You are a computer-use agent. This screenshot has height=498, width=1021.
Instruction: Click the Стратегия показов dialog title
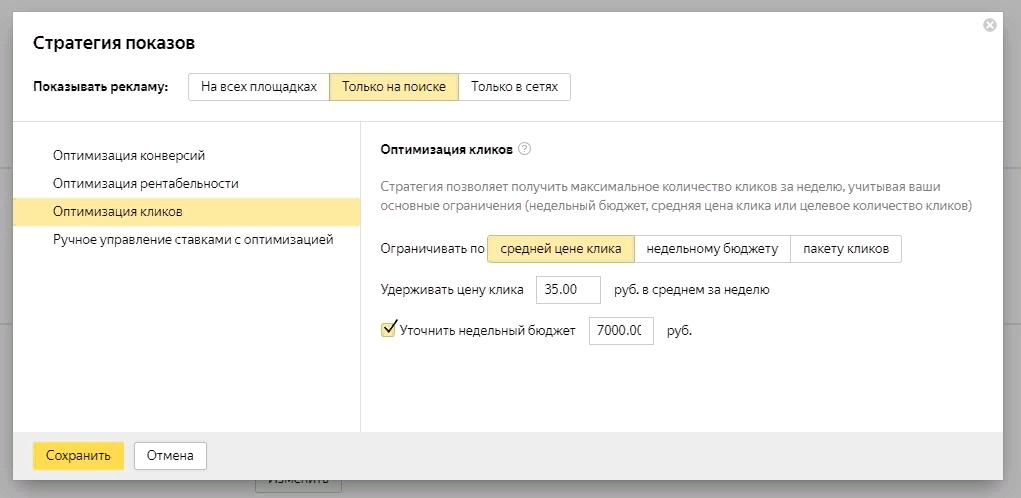(x=114, y=43)
